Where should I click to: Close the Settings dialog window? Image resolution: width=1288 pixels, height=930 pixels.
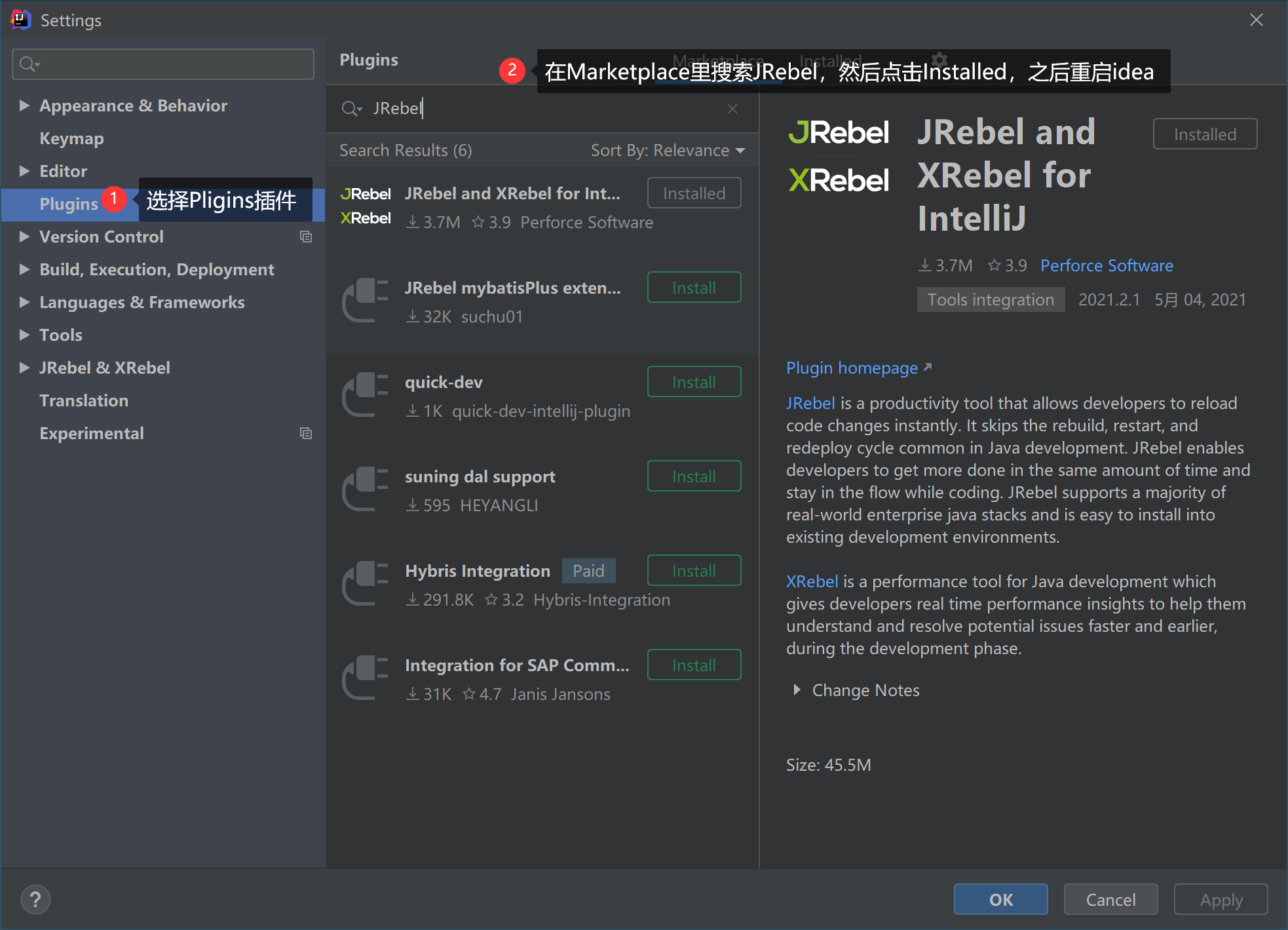coord(1256,20)
